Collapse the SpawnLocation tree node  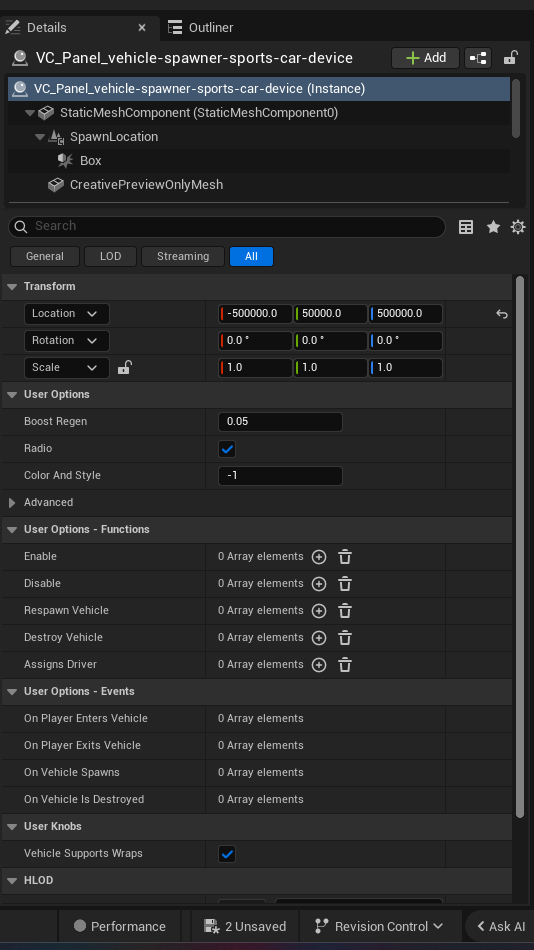[x=40, y=137]
